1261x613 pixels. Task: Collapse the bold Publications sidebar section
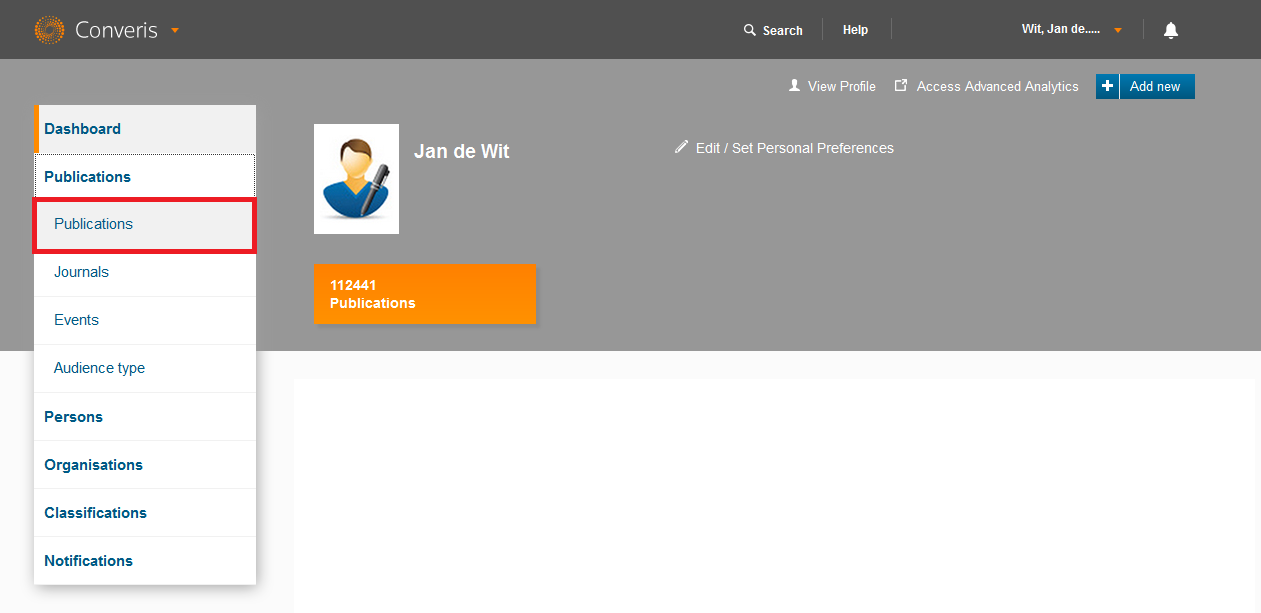pyautogui.click(x=145, y=177)
